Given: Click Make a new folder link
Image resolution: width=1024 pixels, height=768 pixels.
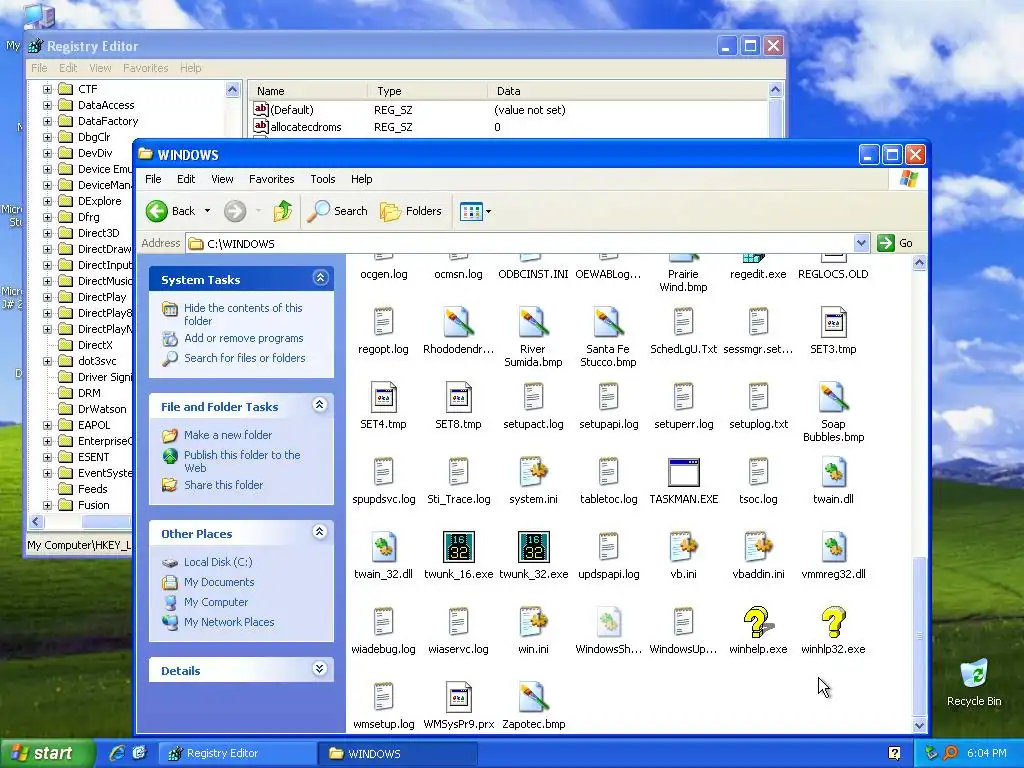Looking at the screenshot, I should (x=228, y=435).
